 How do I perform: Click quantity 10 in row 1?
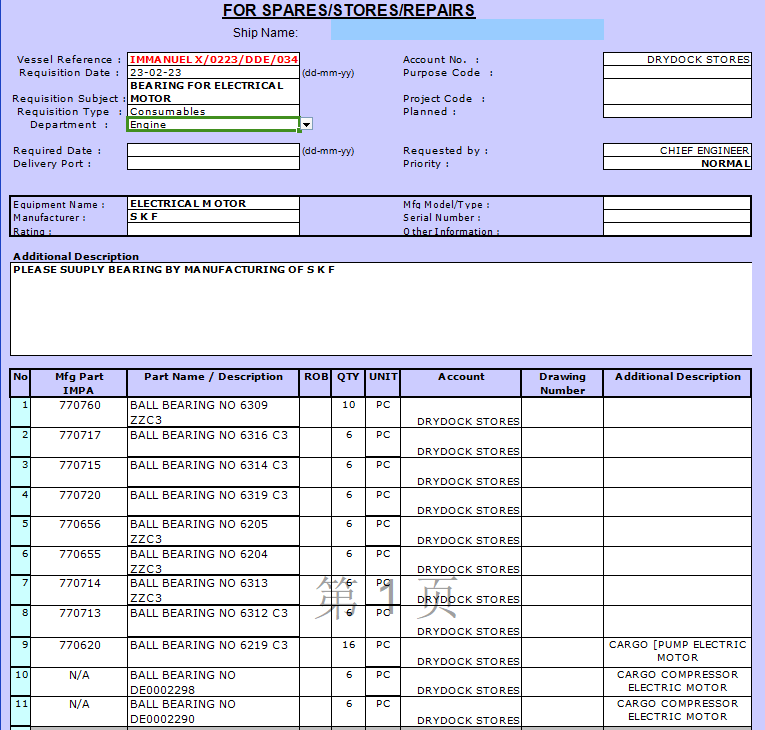348,412
